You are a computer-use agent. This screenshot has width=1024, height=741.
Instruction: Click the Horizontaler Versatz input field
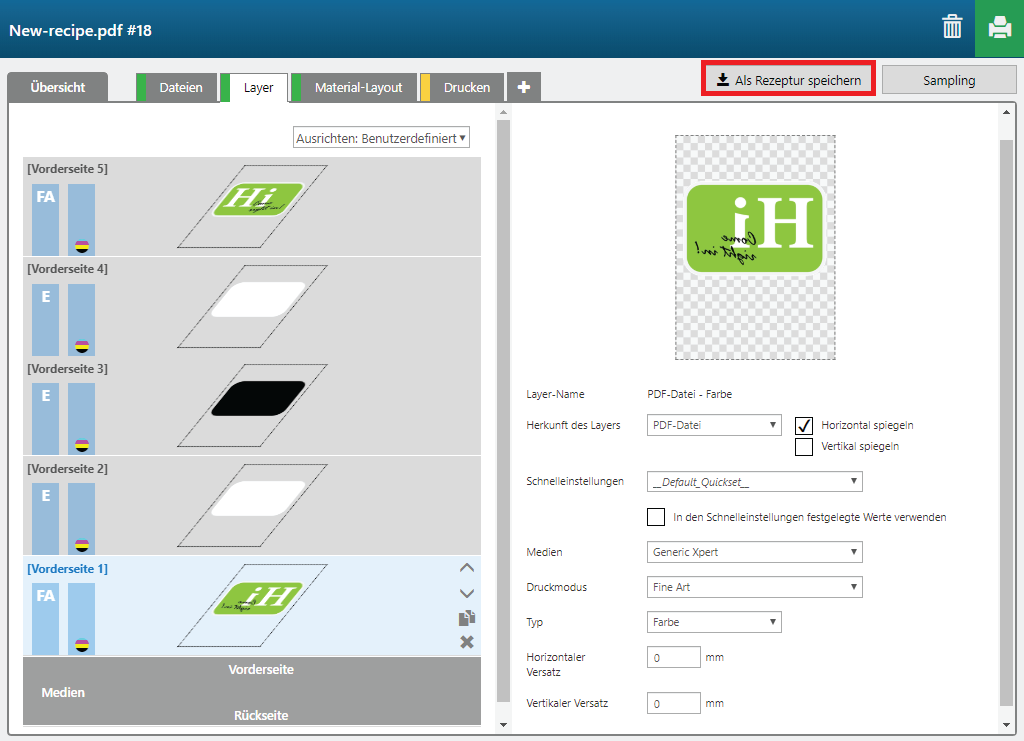(674, 658)
